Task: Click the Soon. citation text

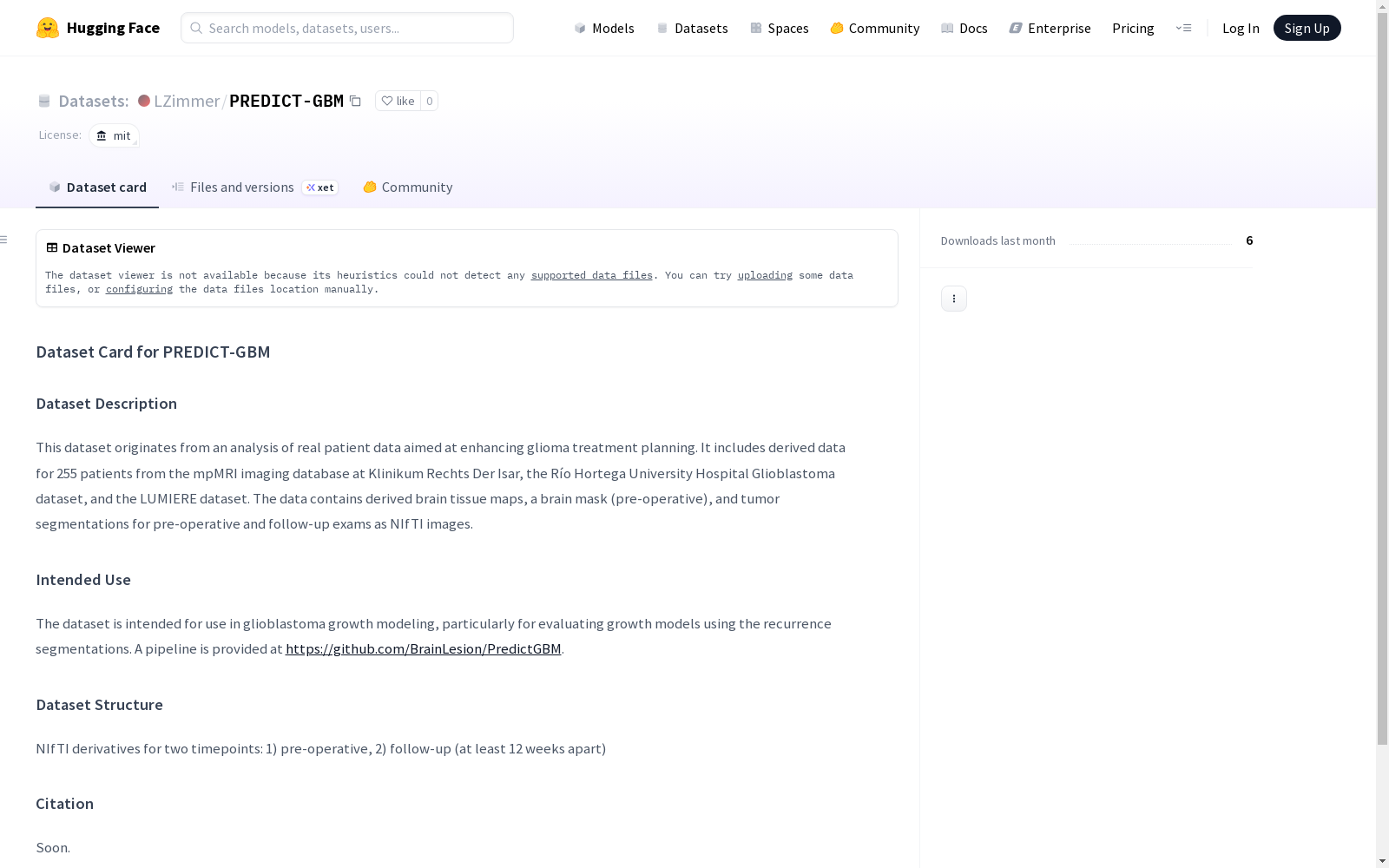Action: [53, 847]
